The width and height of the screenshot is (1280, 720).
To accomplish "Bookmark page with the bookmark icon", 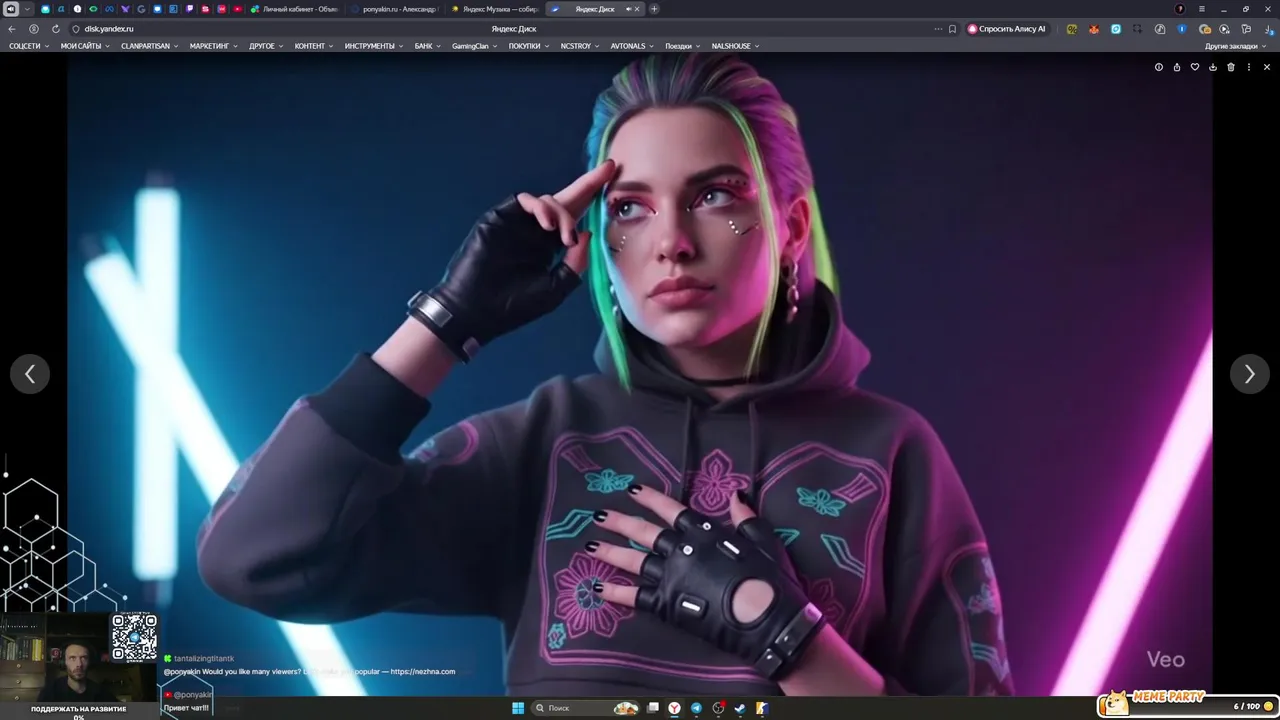I will tap(952, 29).
